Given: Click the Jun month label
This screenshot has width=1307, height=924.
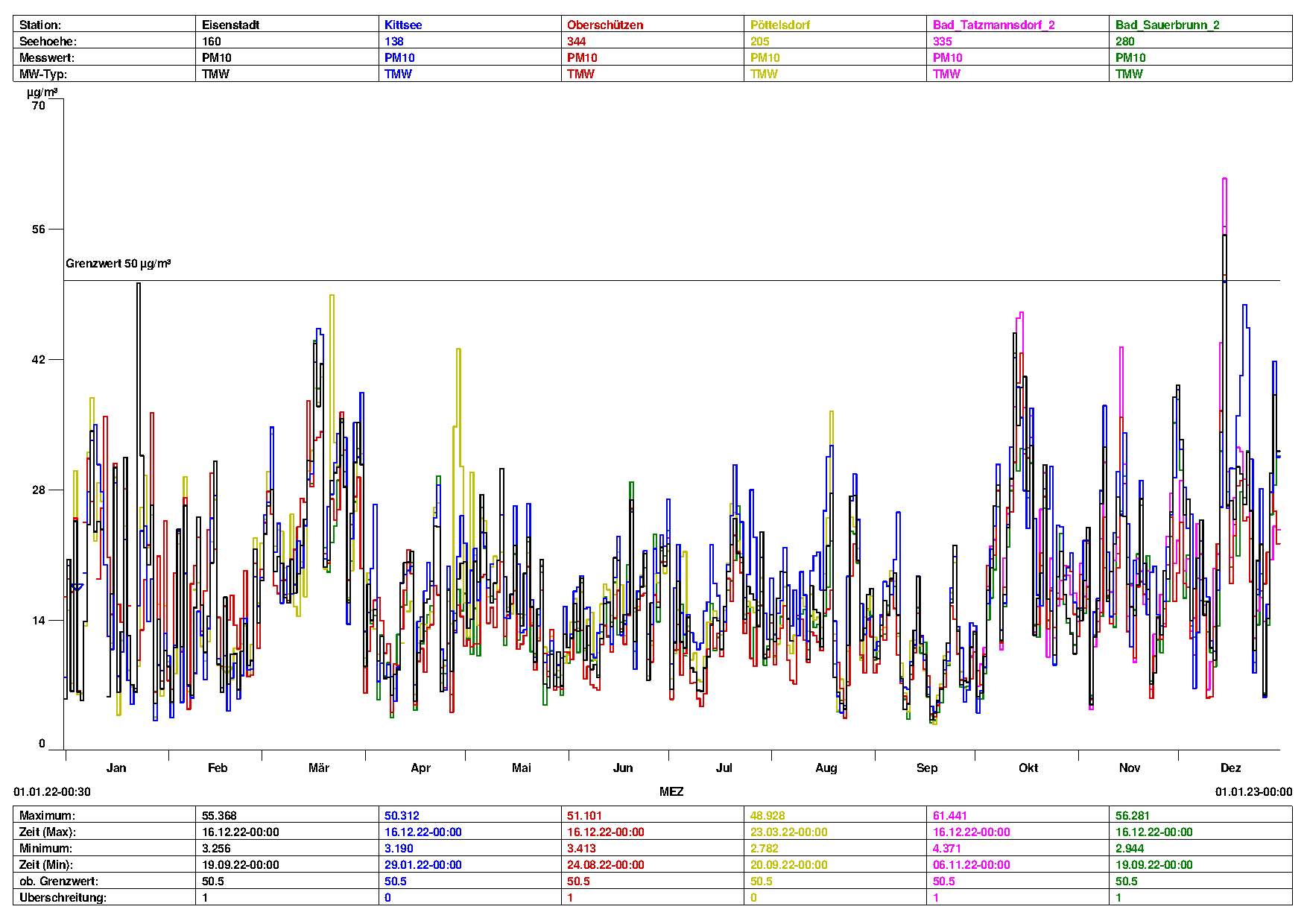Looking at the screenshot, I should (x=623, y=768).
